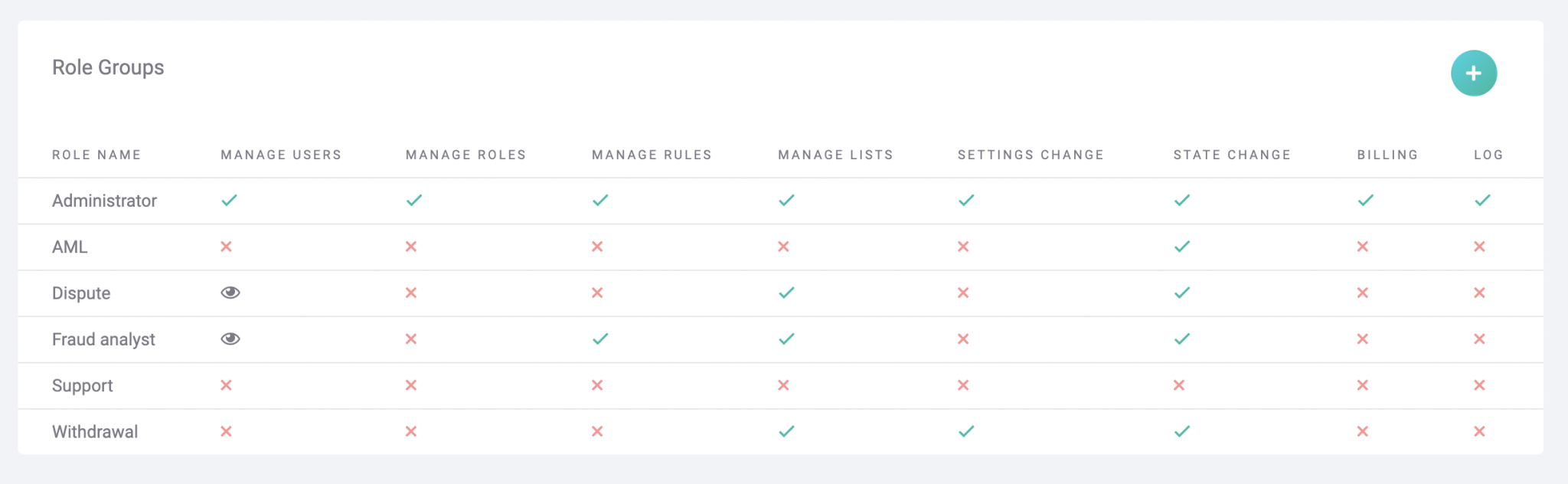Toggle the State Change permission for Support
This screenshot has height=484, width=1568.
(x=1181, y=385)
